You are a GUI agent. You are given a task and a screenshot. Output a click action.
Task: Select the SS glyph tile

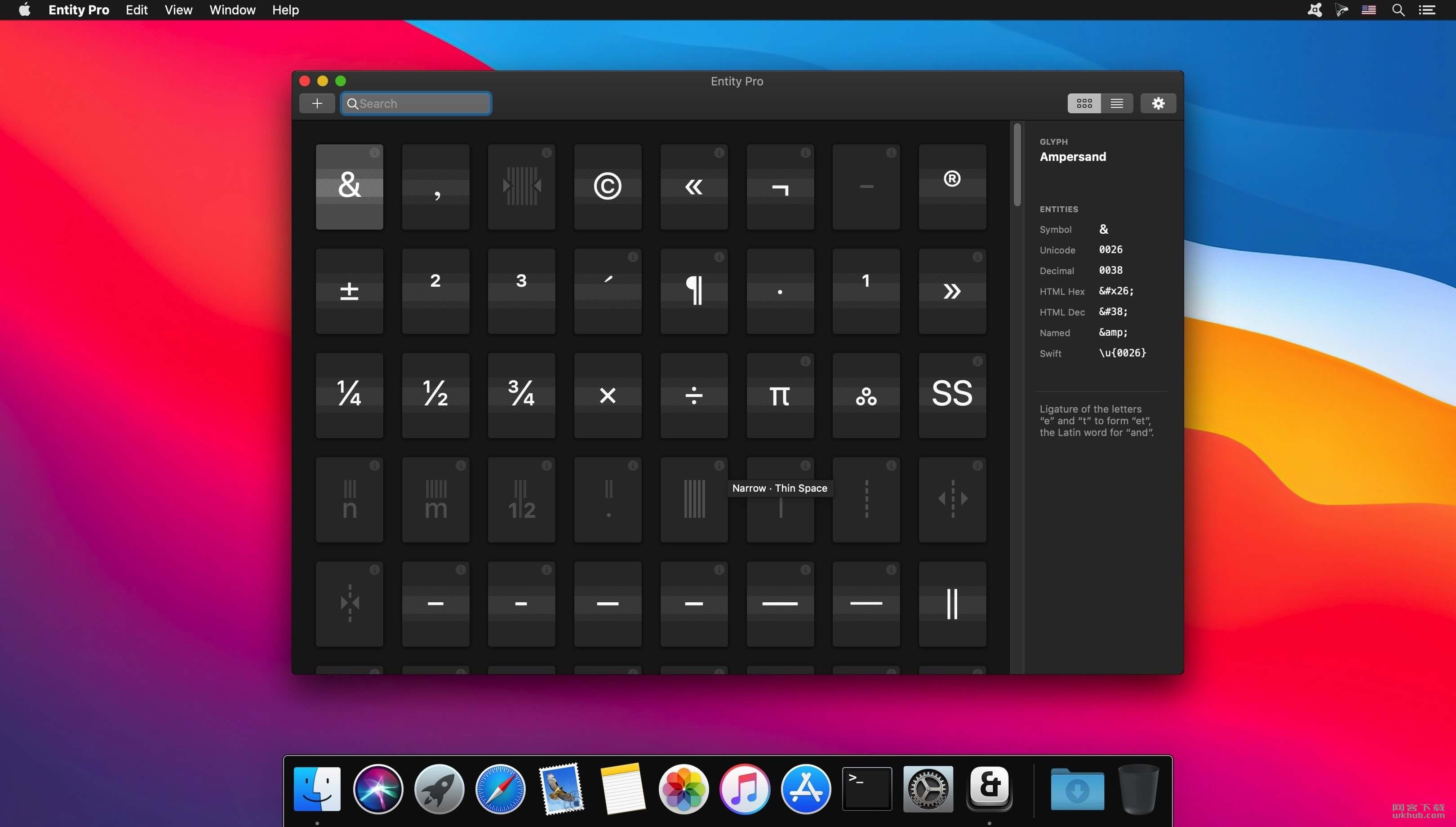pyautogui.click(x=952, y=396)
